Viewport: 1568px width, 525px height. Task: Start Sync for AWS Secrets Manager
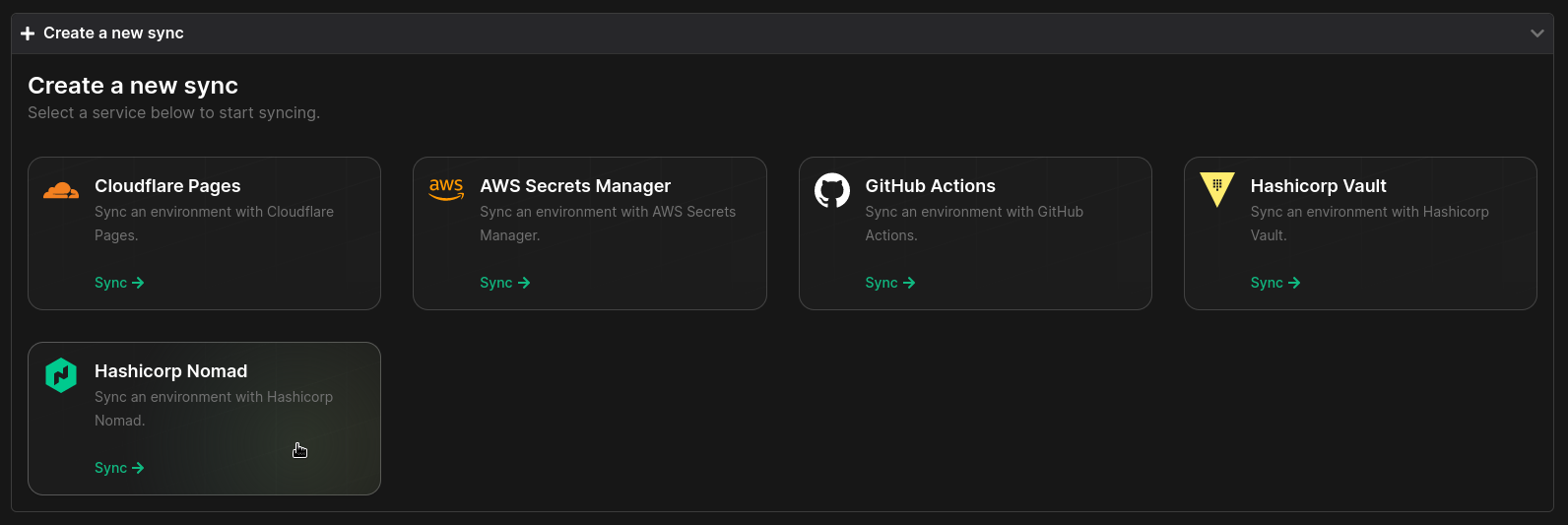click(x=504, y=283)
